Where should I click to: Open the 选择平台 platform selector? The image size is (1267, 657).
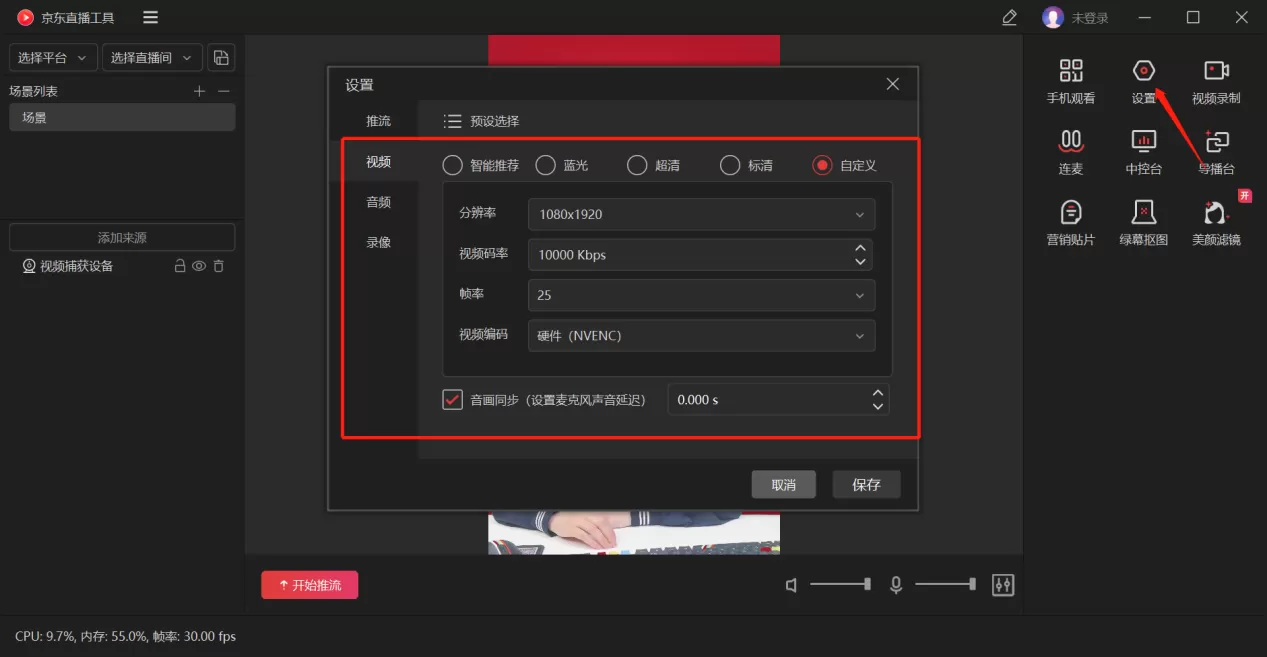52,57
